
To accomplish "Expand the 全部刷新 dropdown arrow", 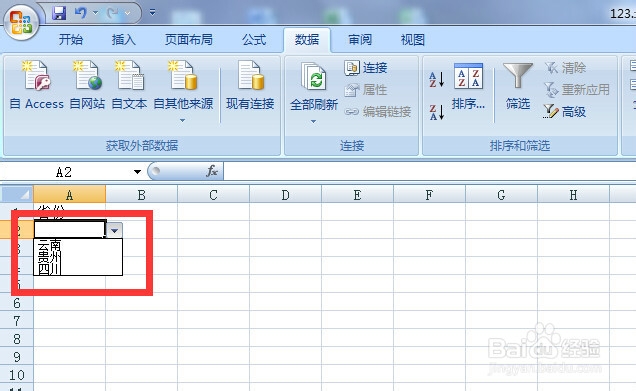I will (x=314, y=121).
